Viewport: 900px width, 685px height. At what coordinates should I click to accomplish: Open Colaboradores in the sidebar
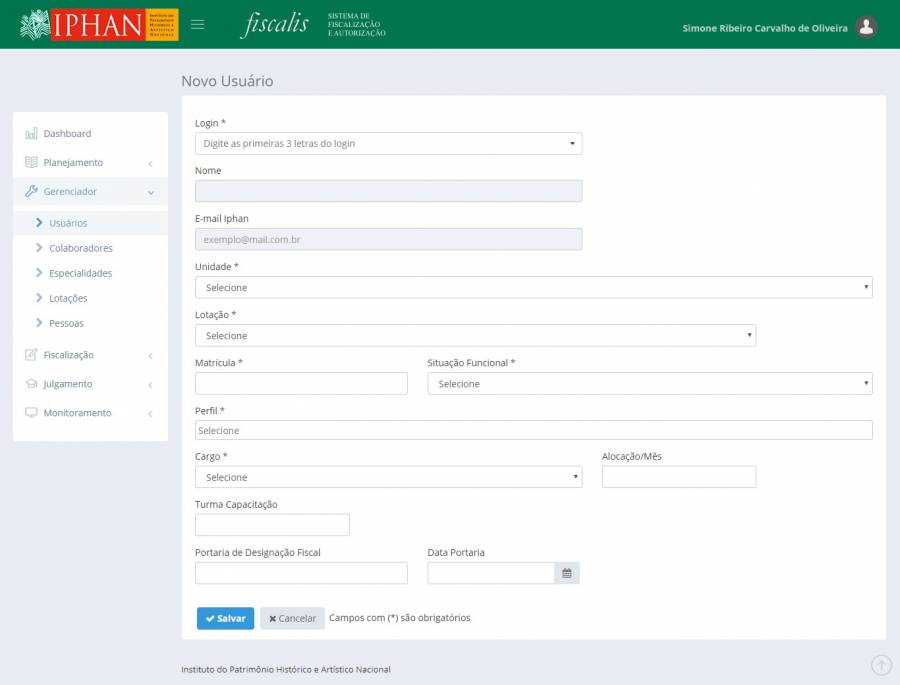pos(80,248)
